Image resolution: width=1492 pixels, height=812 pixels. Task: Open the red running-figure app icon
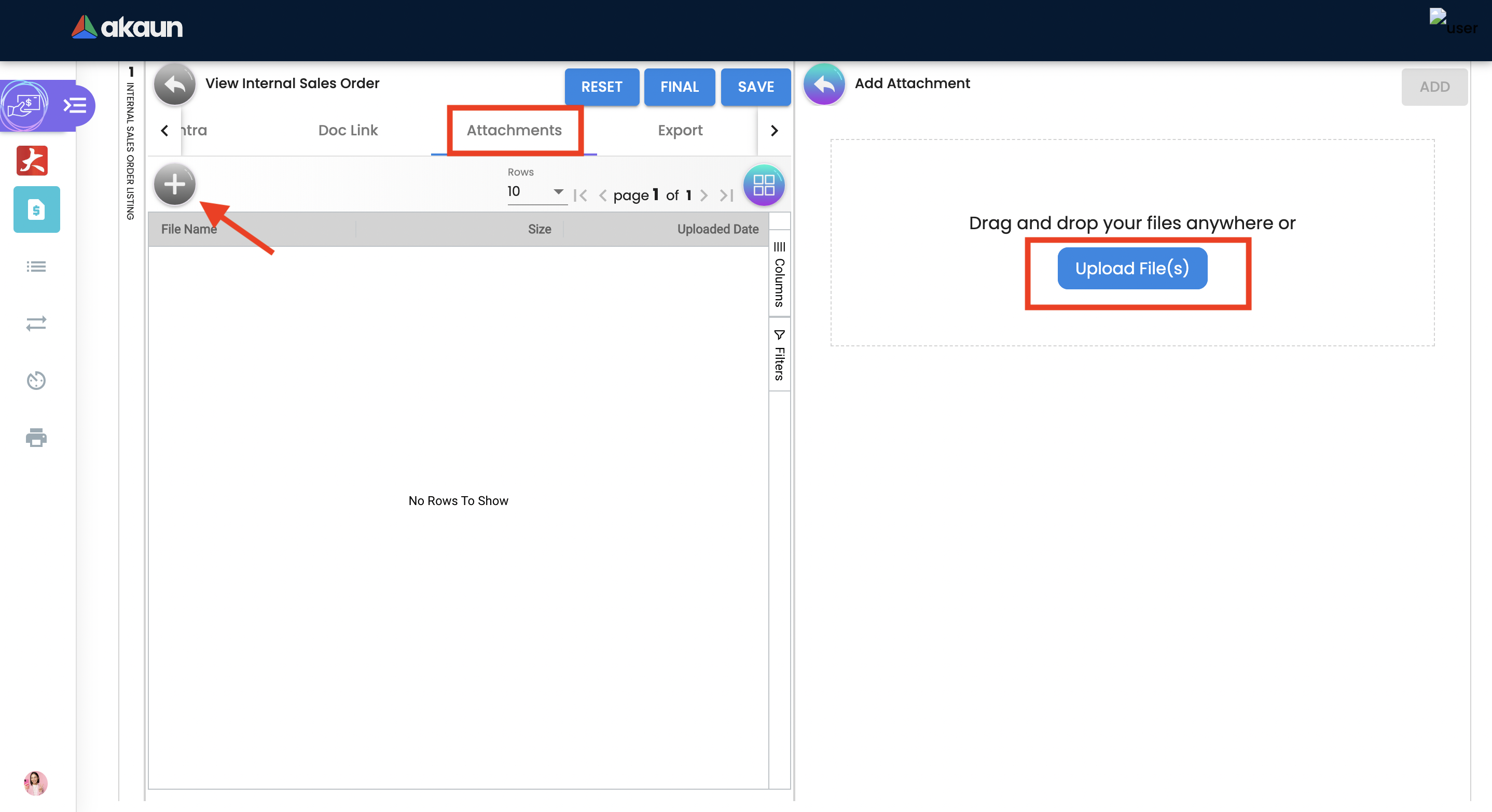[33, 160]
